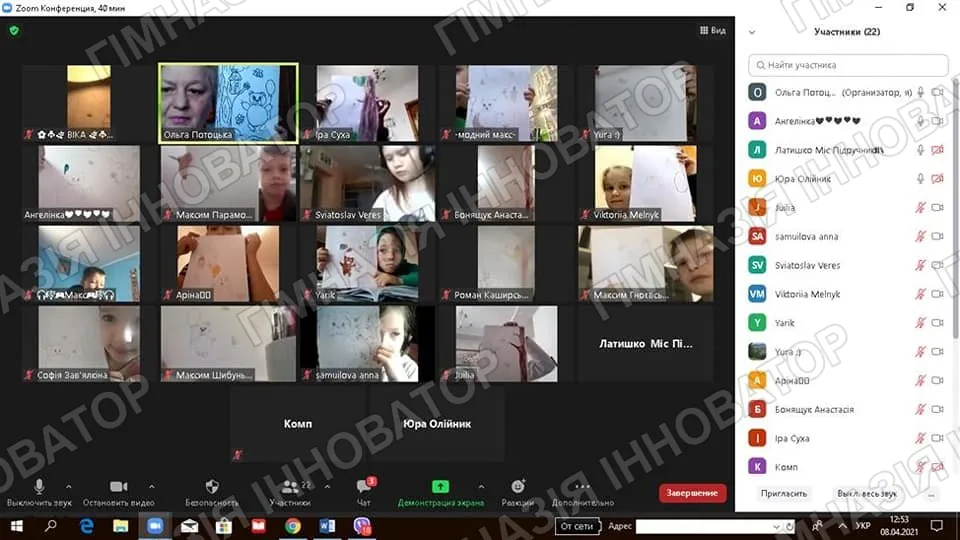The width and height of the screenshot is (960, 540).
Task: Toggle microphone for Ольга Потоцька in list
Action: (920, 92)
